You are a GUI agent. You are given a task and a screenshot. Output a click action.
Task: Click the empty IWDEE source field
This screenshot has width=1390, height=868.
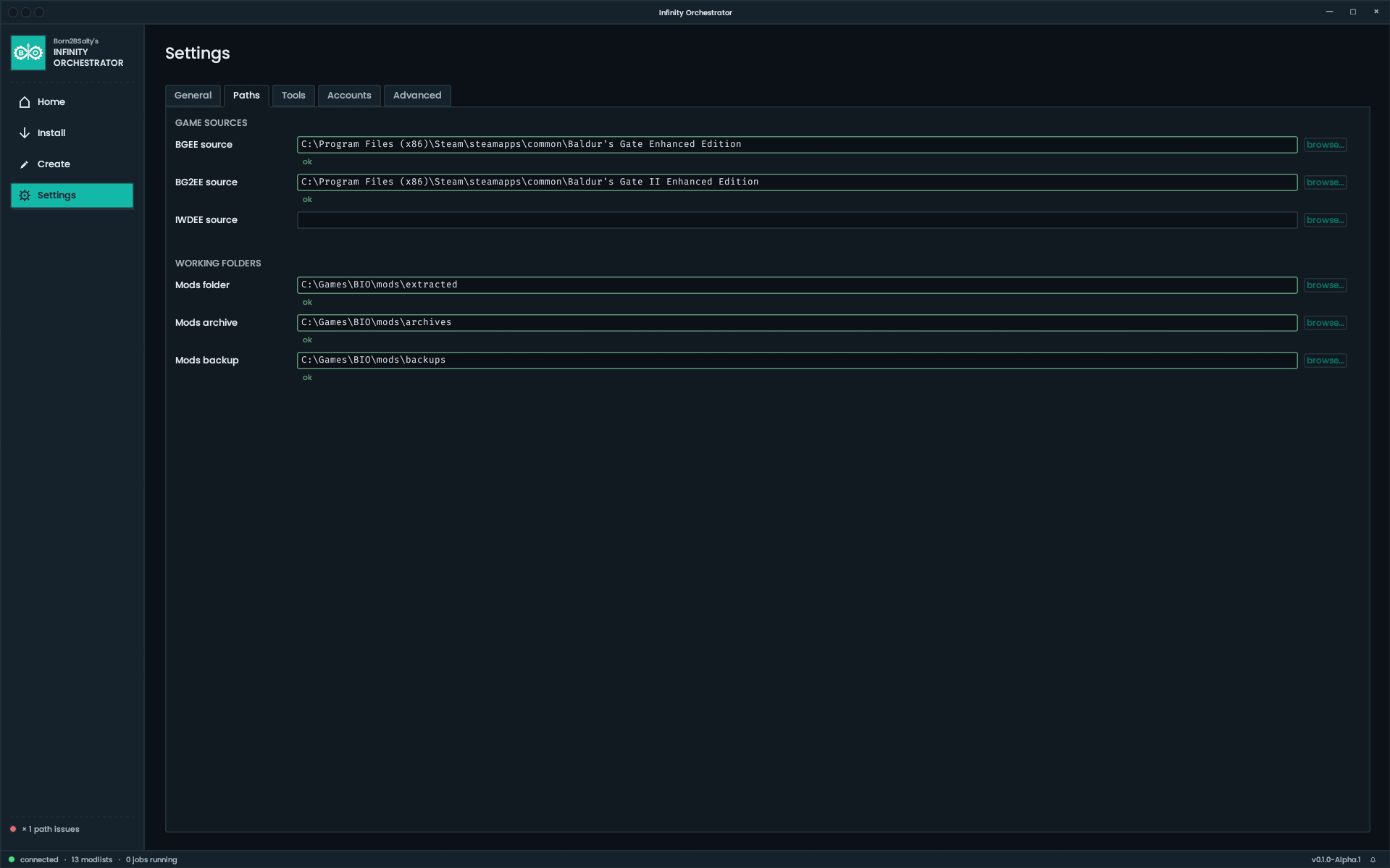tap(797, 220)
